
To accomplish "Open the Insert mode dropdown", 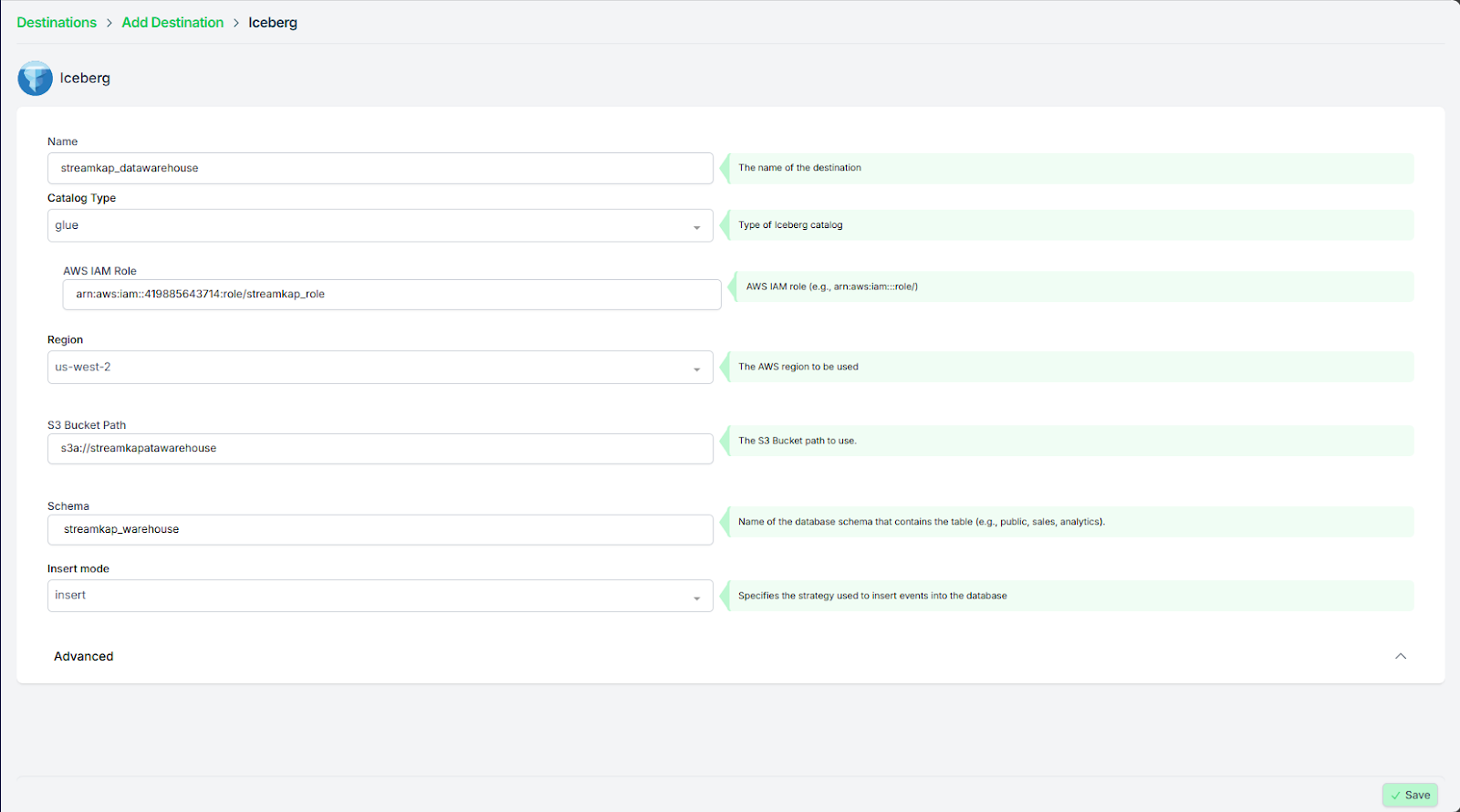I will click(381, 596).
